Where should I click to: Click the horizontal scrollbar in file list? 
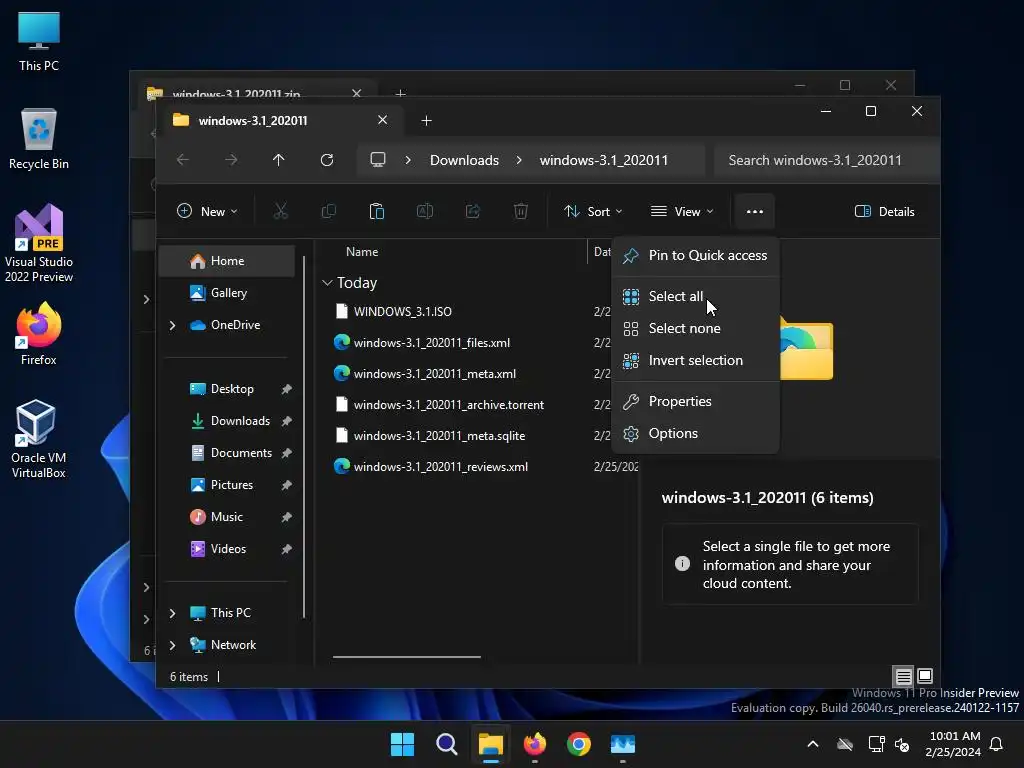tap(407, 657)
